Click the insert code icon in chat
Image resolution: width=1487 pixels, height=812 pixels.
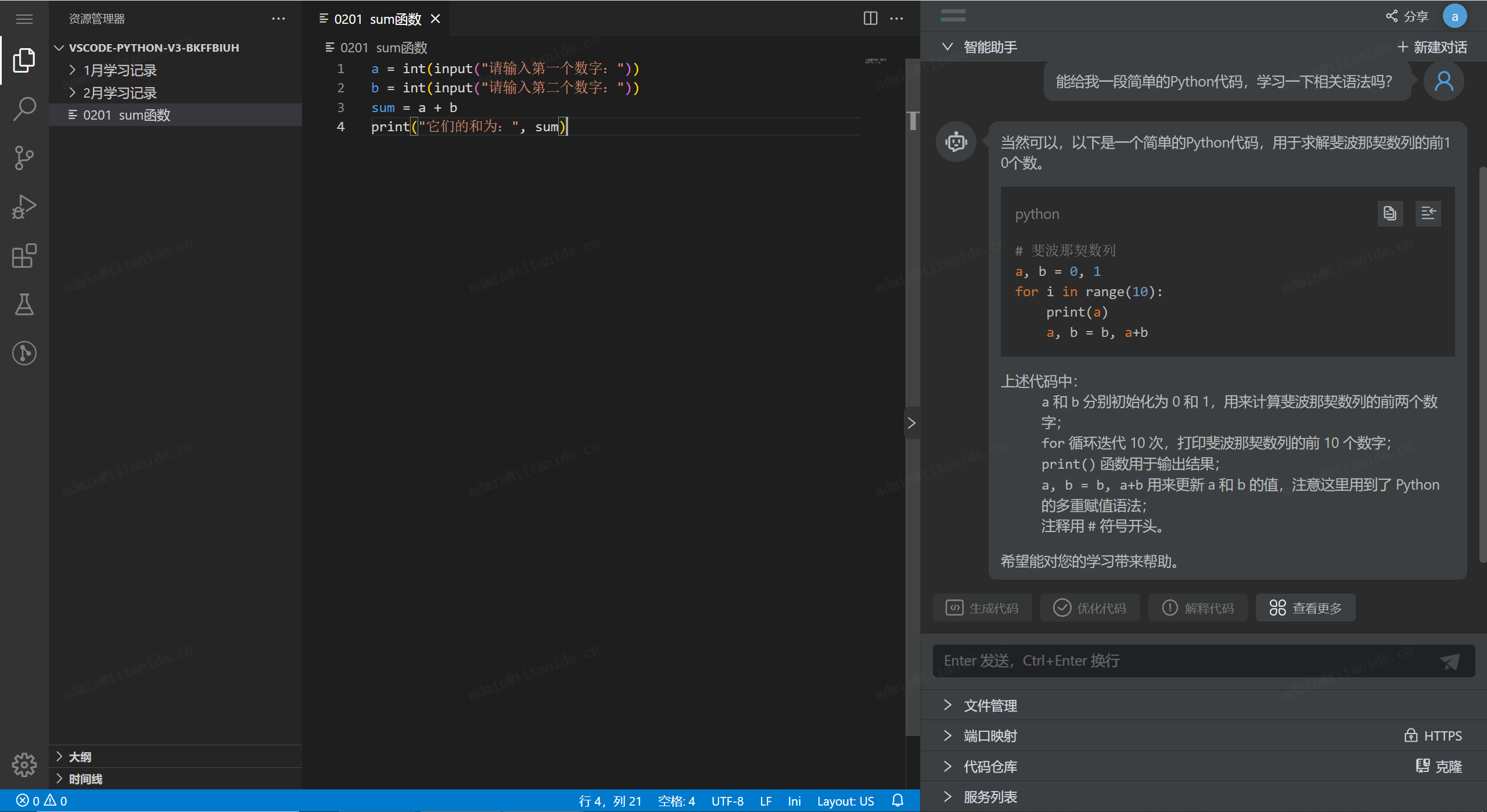(x=1428, y=214)
